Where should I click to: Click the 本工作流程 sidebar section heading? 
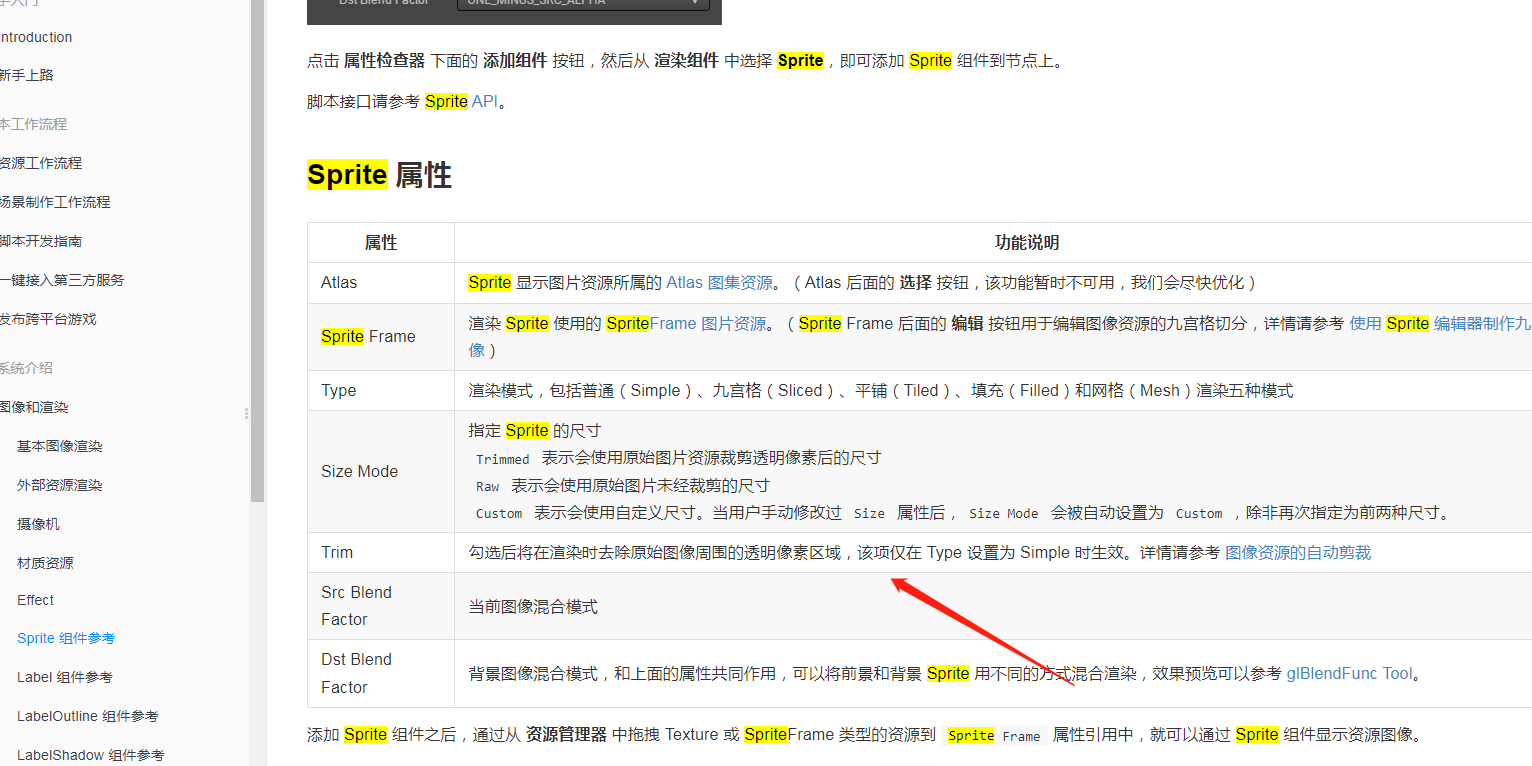point(33,124)
